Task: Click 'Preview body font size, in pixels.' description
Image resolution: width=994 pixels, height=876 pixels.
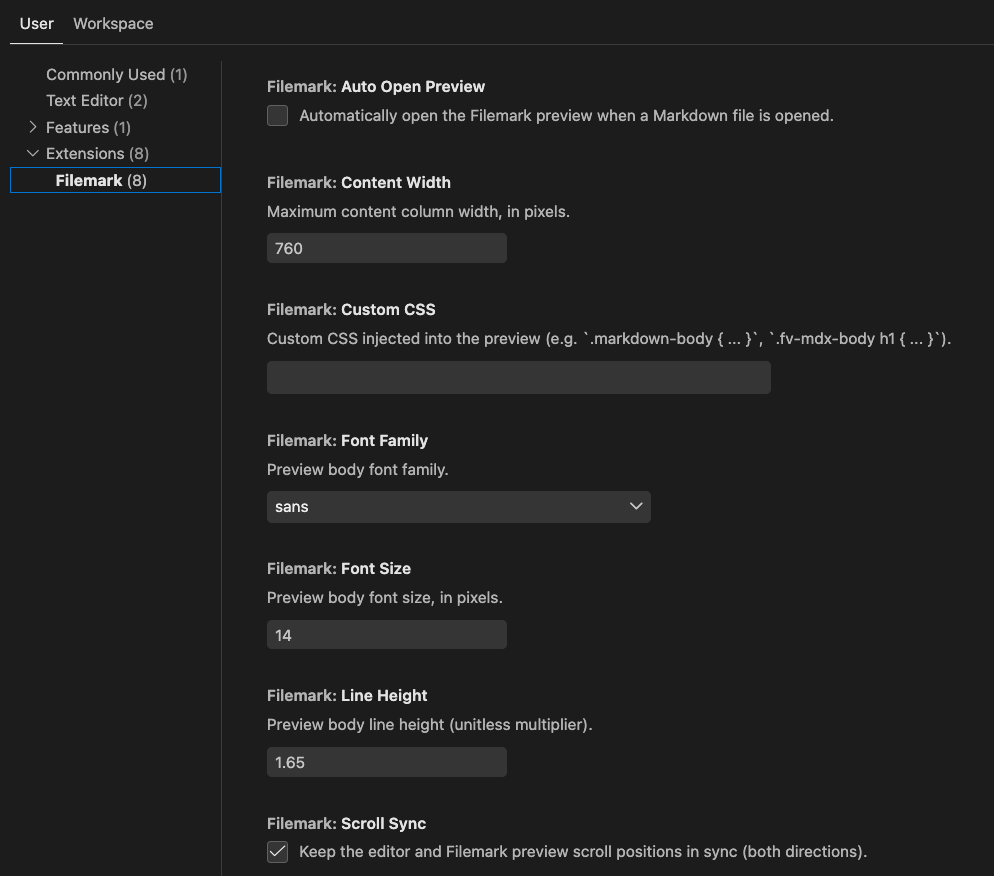Action: [x=385, y=598]
